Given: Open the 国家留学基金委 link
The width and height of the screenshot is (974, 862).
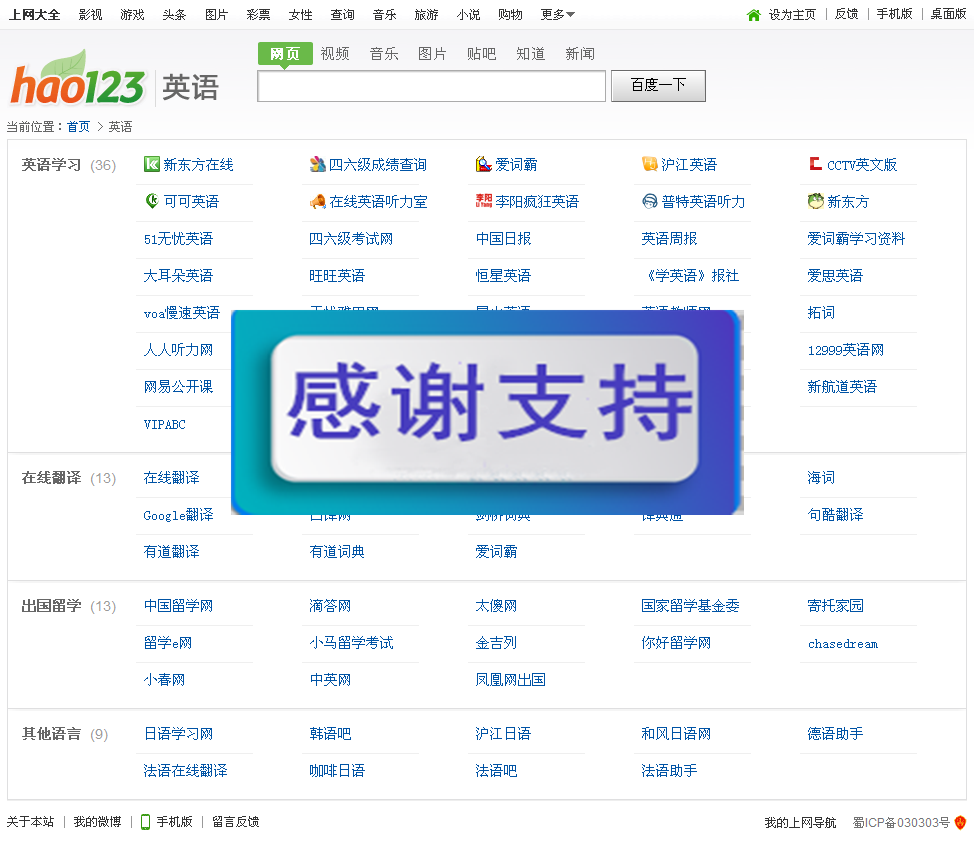Looking at the screenshot, I should [690, 606].
